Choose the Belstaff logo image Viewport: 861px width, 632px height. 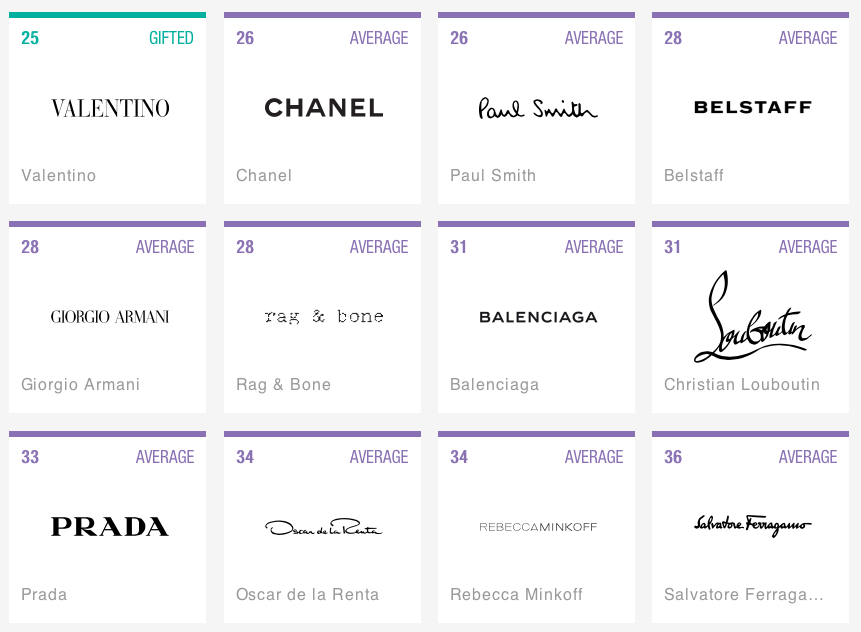click(753, 107)
